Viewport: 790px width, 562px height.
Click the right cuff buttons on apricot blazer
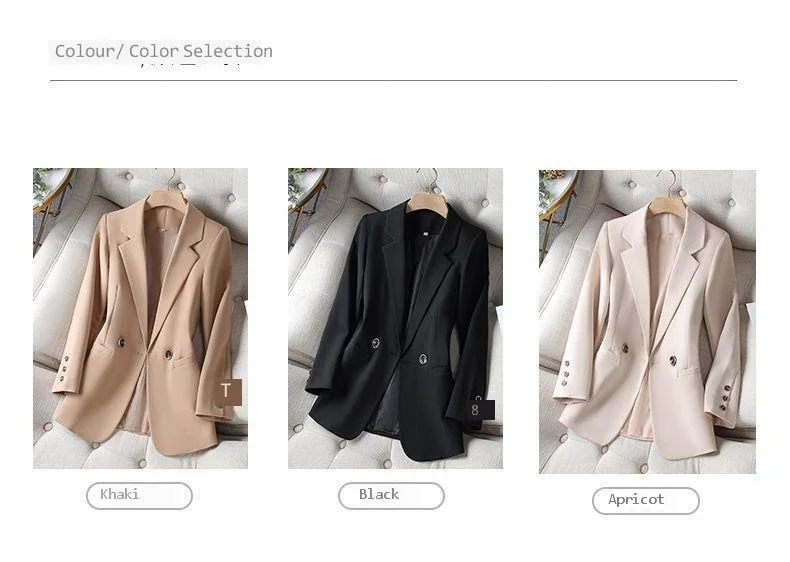[726, 397]
